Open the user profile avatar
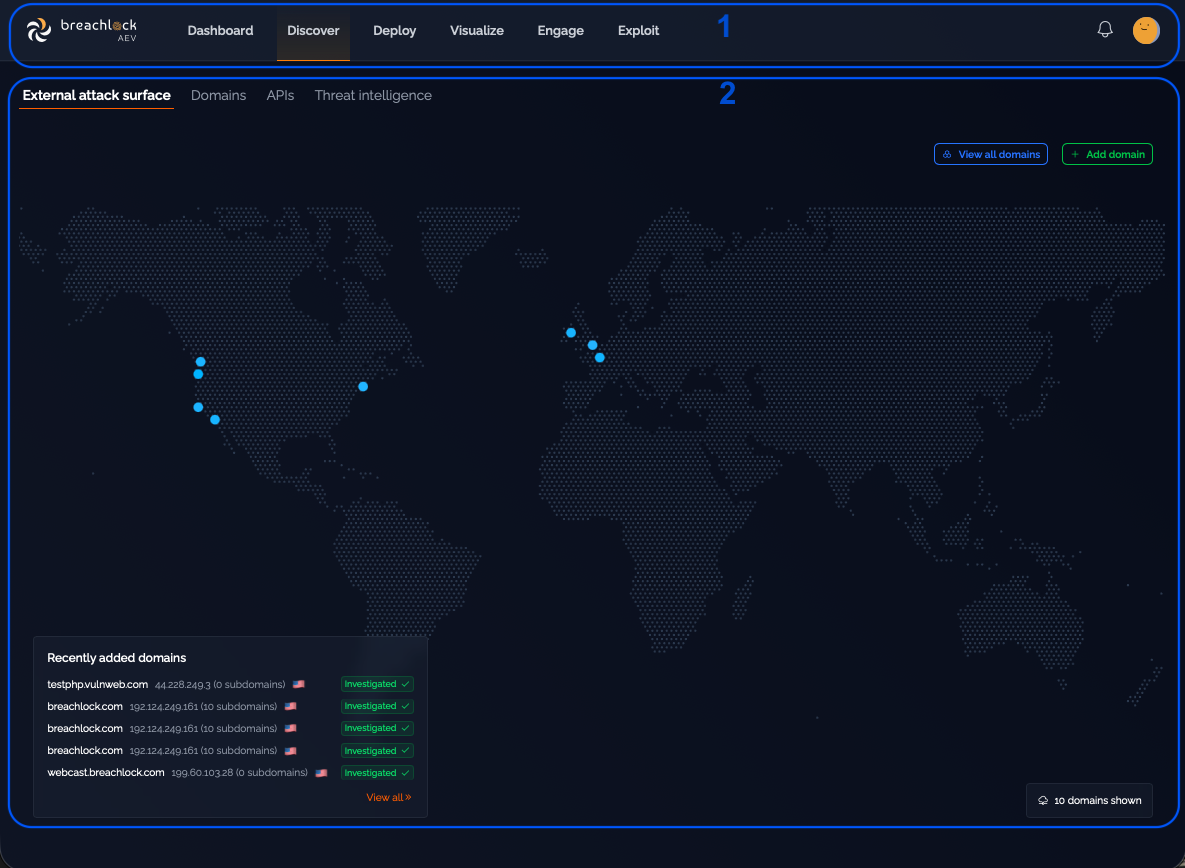 click(x=1145, y=30)
